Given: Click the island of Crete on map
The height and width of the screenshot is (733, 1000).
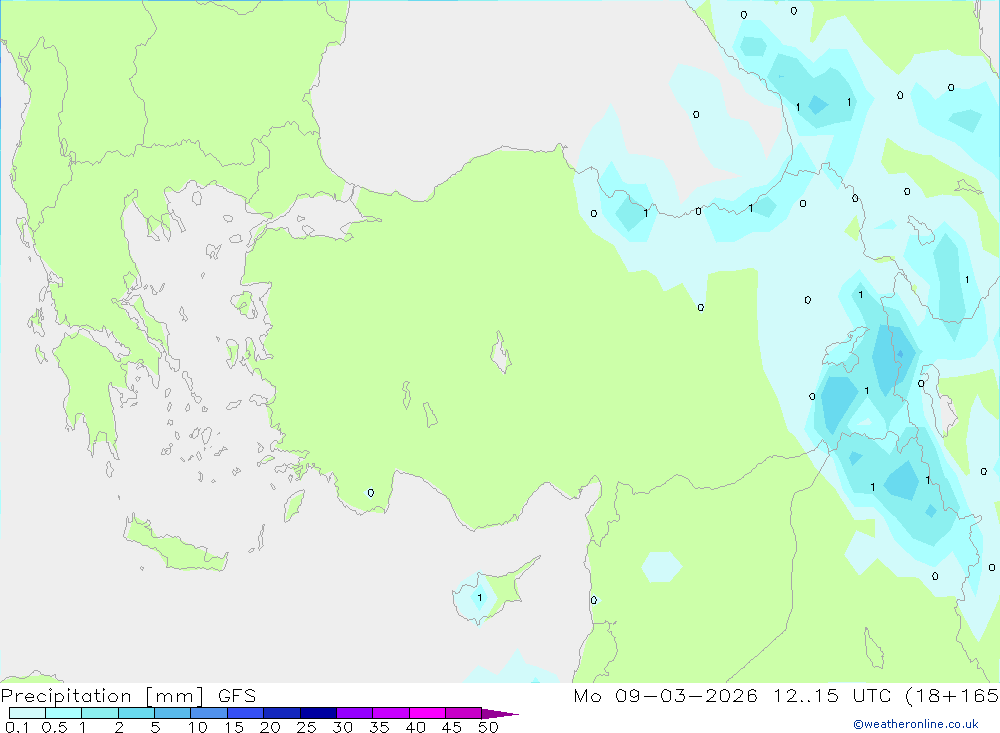Looking at the screenshot, I should pyautogui.click(x=175, y=544).
